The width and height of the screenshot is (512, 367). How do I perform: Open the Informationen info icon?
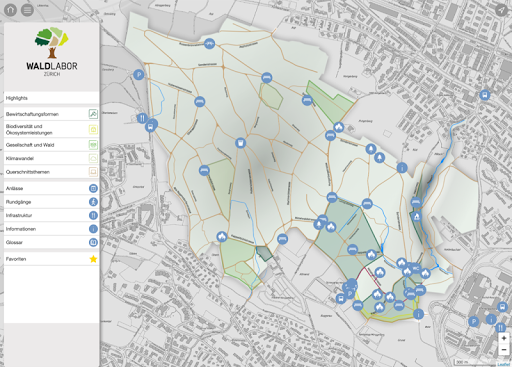tap(93, 229)
